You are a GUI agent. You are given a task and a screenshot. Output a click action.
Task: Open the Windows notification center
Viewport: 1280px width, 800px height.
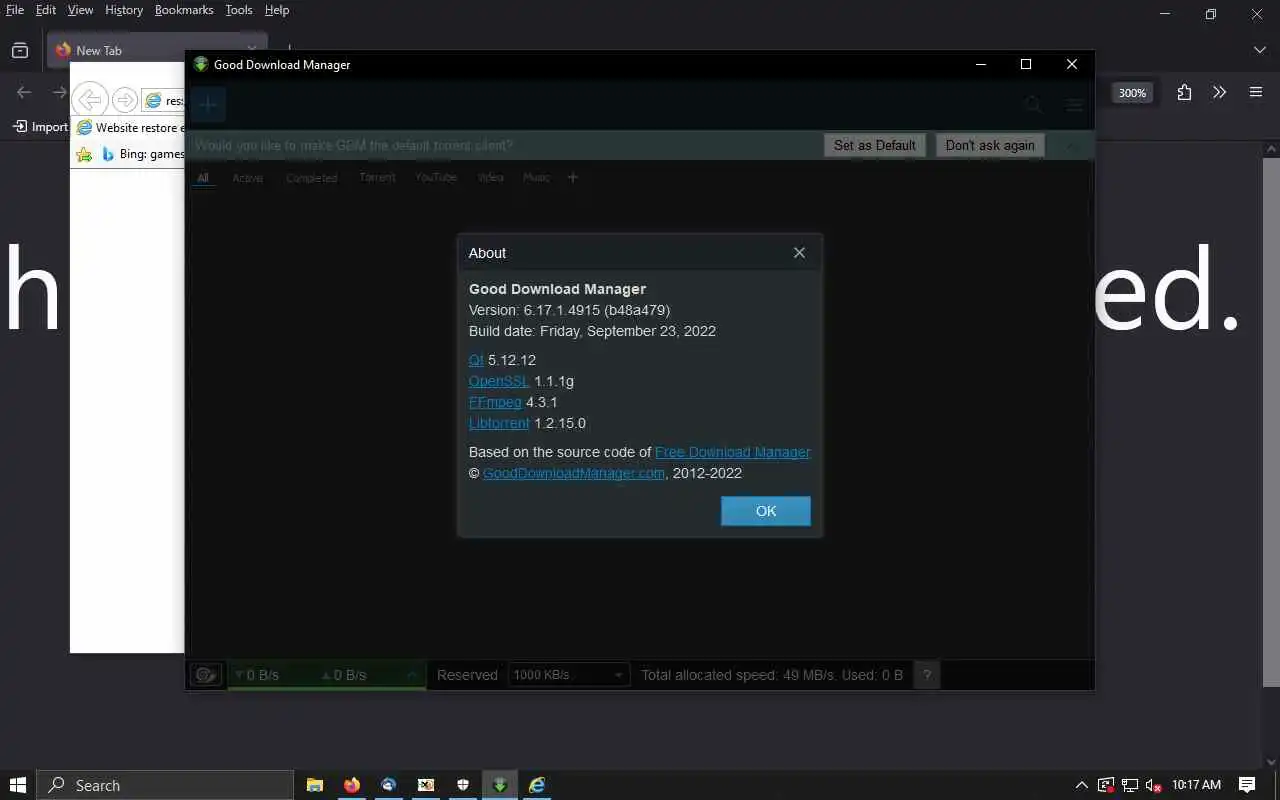[1247, 785]
